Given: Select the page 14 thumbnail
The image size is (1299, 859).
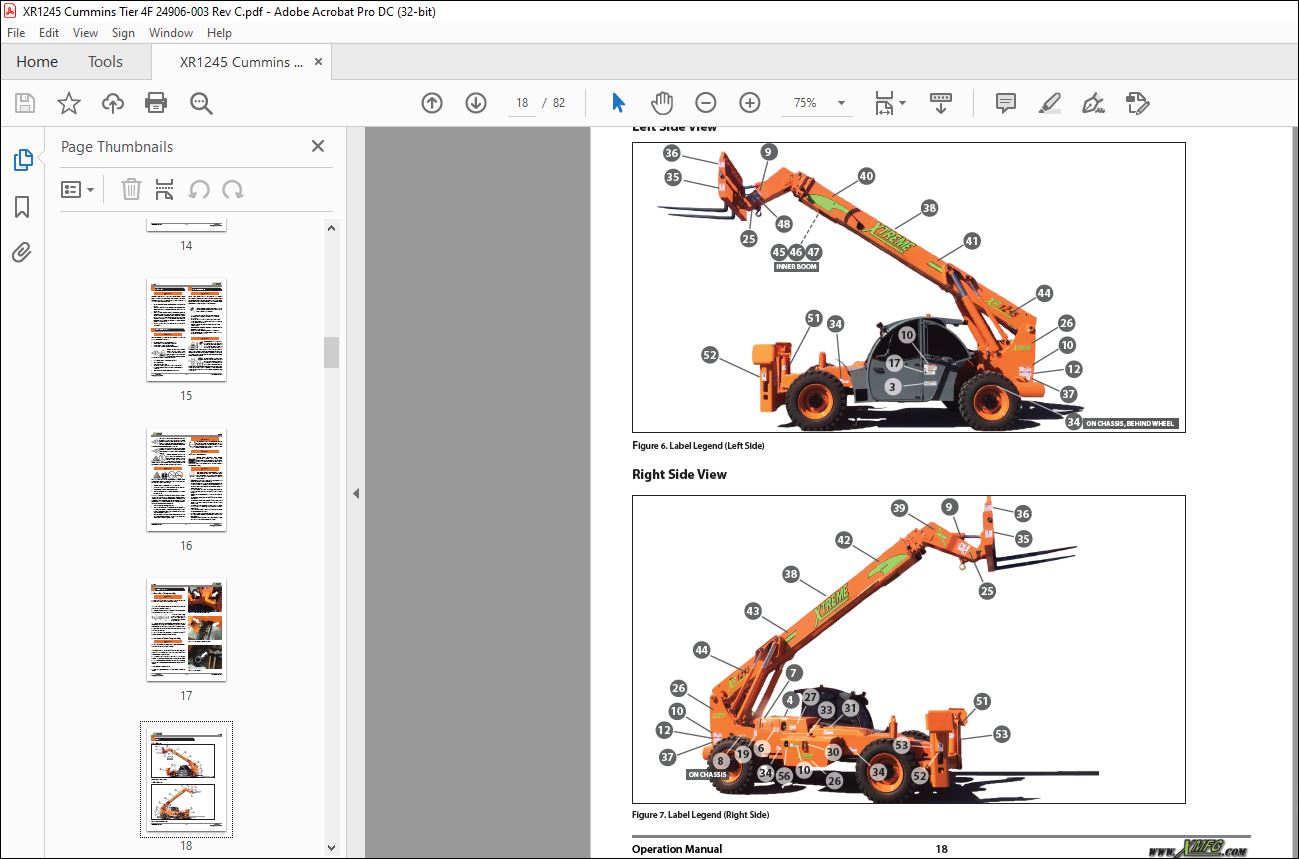Looking at the screenshot, I should pos(186,225).
